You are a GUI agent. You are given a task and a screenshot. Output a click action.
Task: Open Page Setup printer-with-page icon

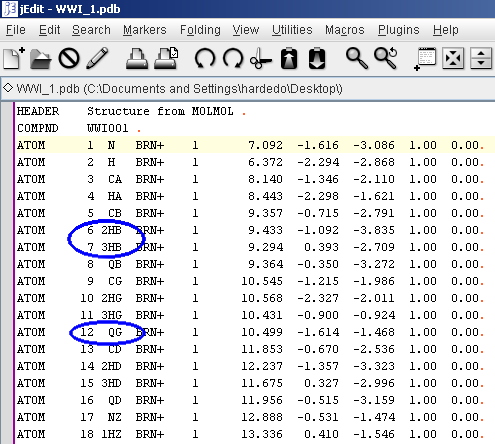pos(166,58)
